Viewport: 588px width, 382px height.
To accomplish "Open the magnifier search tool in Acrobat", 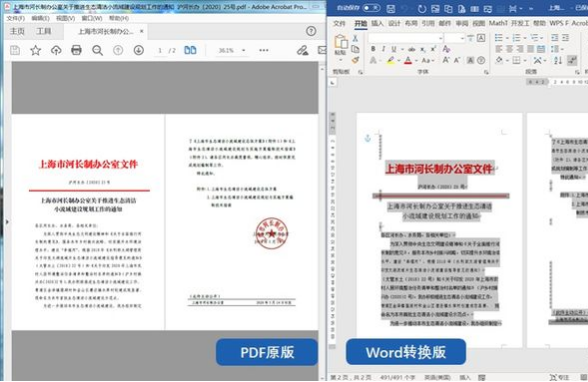I will pos(98,50).
